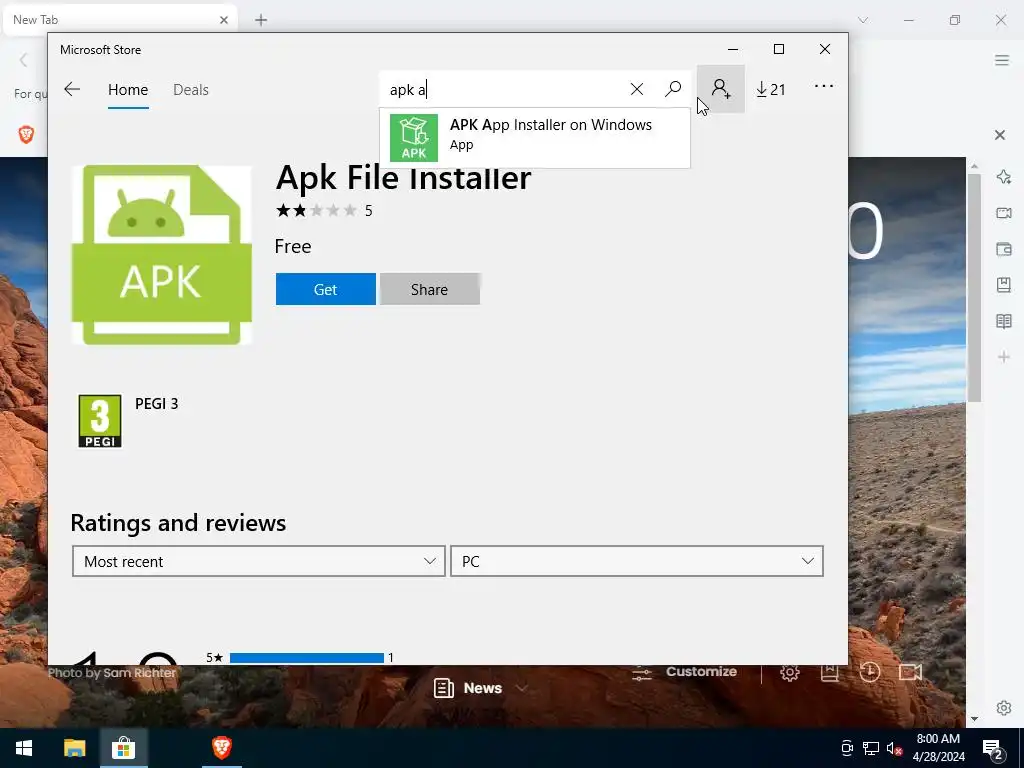Open sidebar settings gear
Viewport: 1024px width, 768px height.
pos(1004,708)
